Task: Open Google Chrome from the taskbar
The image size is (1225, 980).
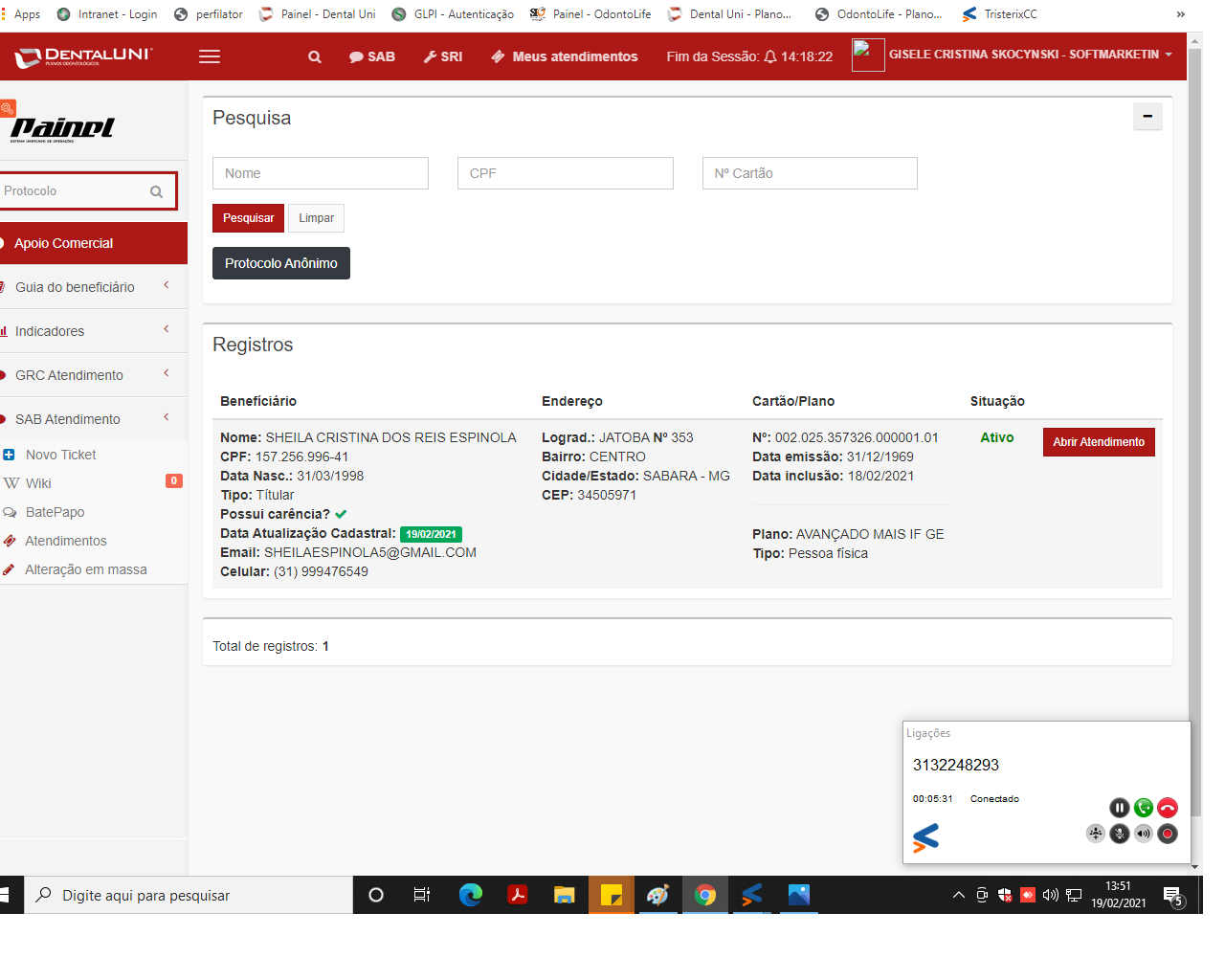Action: tap(705, 895)
